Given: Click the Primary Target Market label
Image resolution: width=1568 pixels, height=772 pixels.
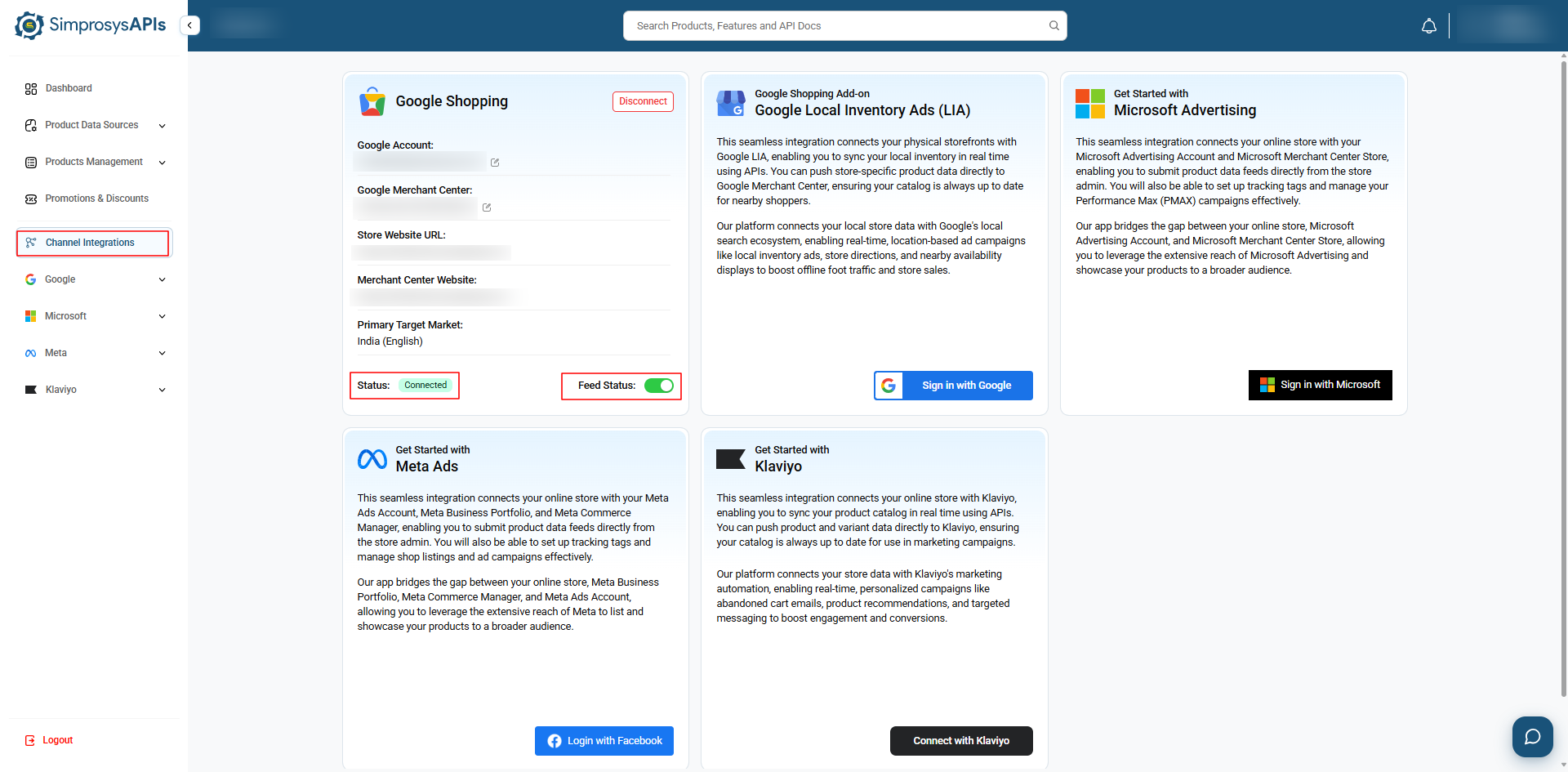Looking at the screenshot, I should [x=410, y=325].
